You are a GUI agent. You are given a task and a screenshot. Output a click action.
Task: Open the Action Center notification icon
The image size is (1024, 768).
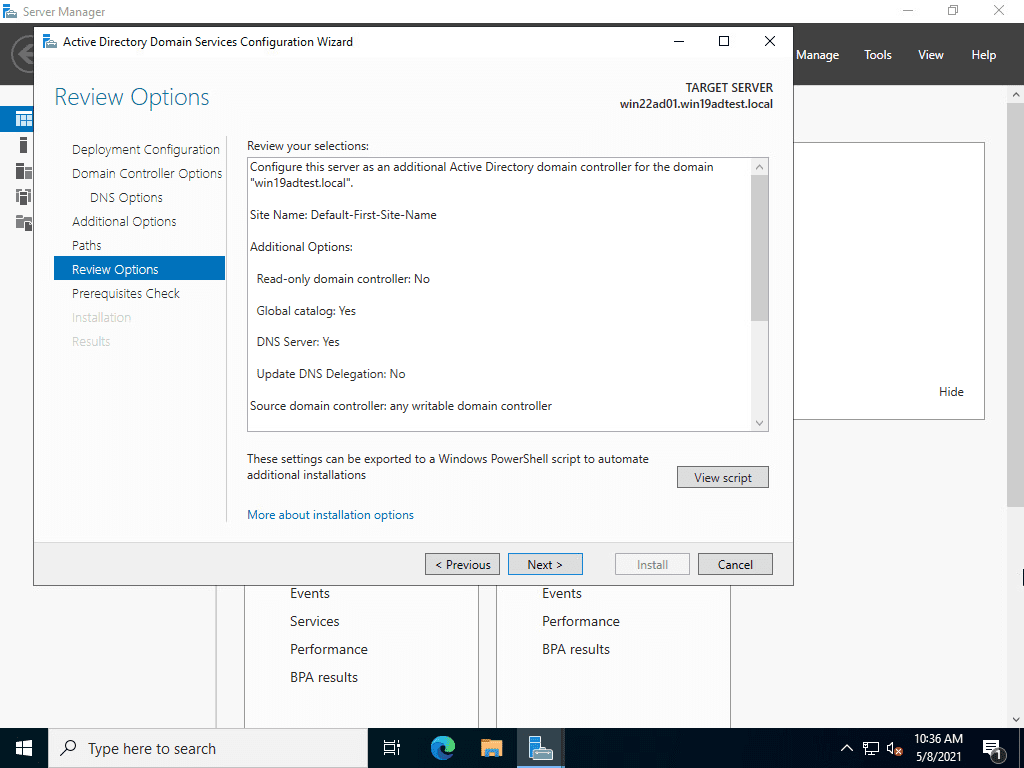pyautogui.click(x=993, y=747)
